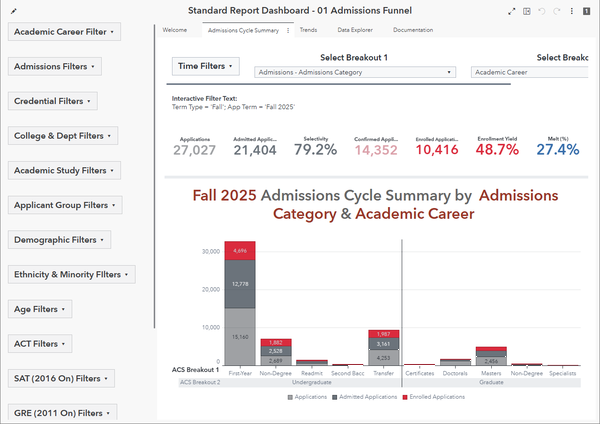The height and width of the screenshot is (424, 600).
Task: Click the left filter panel scrollbar
Action: 154,176
